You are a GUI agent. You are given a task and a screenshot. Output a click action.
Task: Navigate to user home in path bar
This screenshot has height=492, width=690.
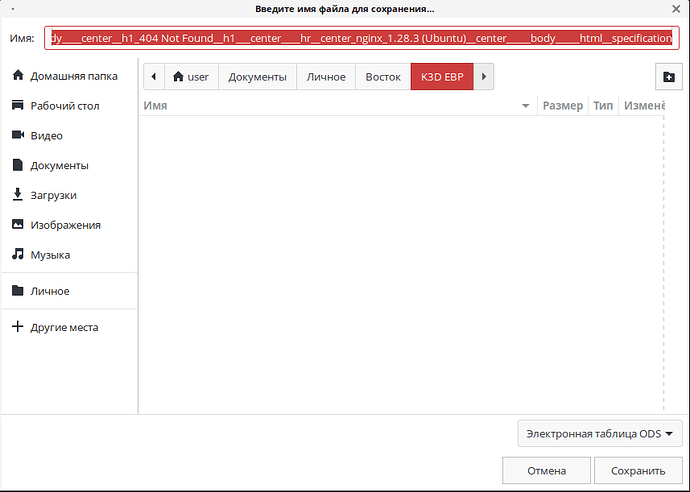pos(191,77)
